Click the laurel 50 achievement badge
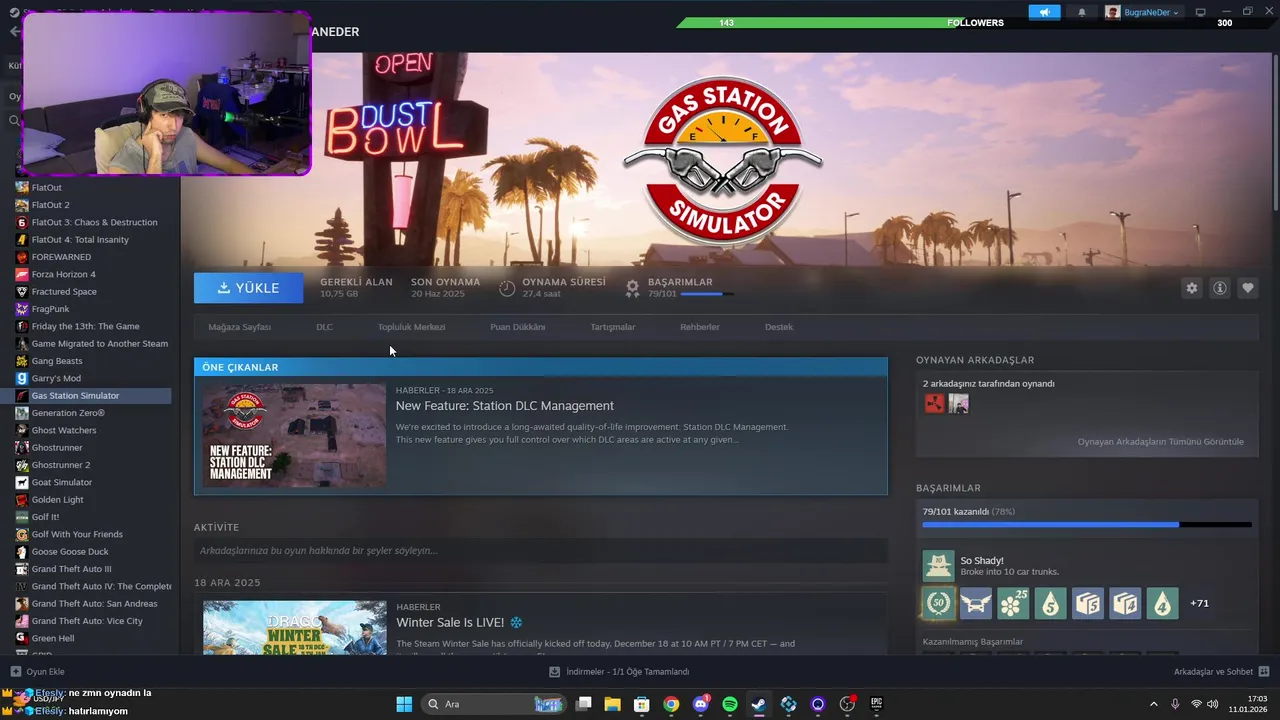 (938, 603)
